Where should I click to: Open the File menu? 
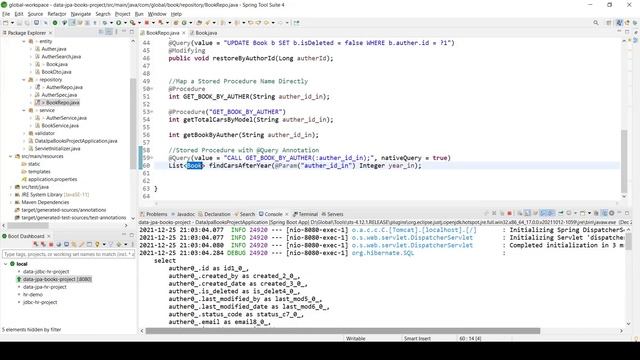tap(6, 14)
